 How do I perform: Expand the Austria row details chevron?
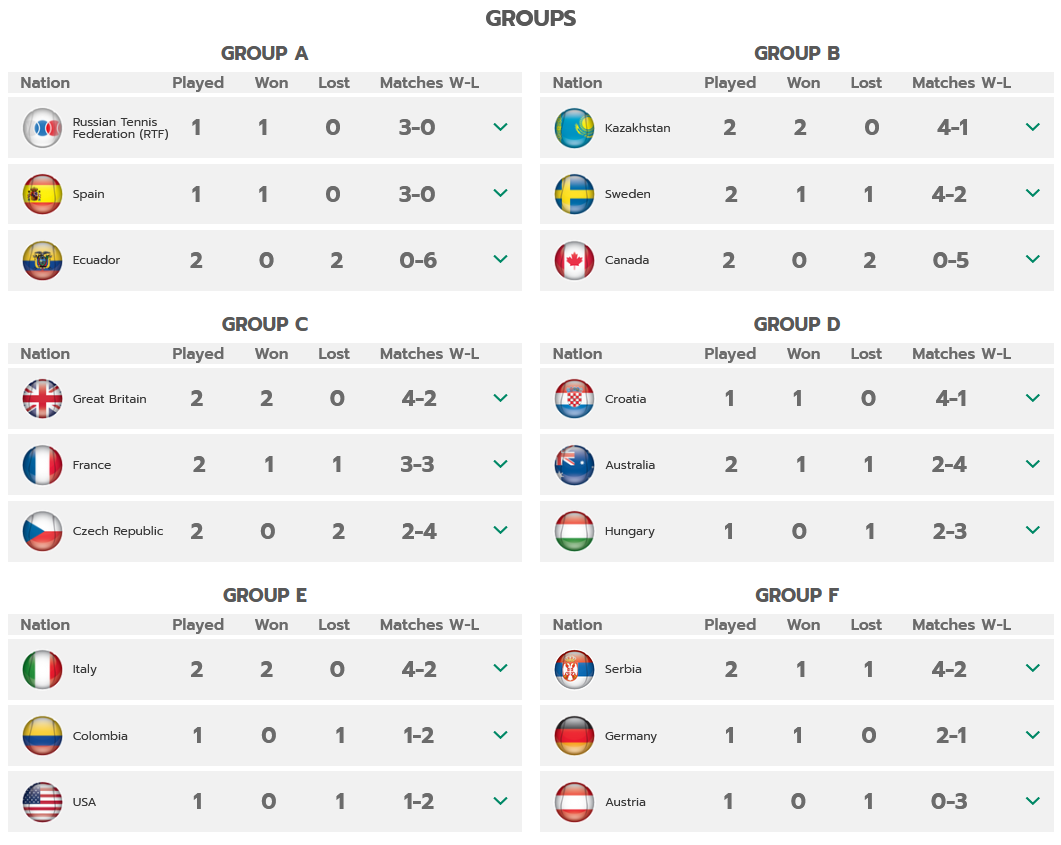(1033, 801)
